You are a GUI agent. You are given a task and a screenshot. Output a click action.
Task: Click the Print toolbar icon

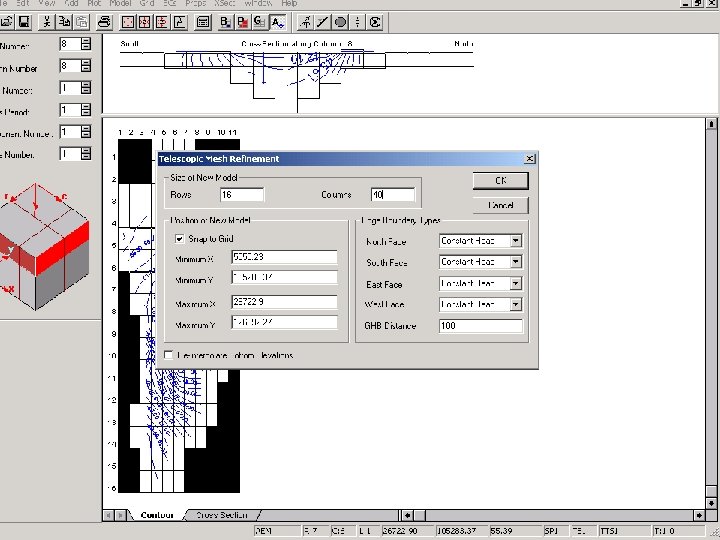105,22
